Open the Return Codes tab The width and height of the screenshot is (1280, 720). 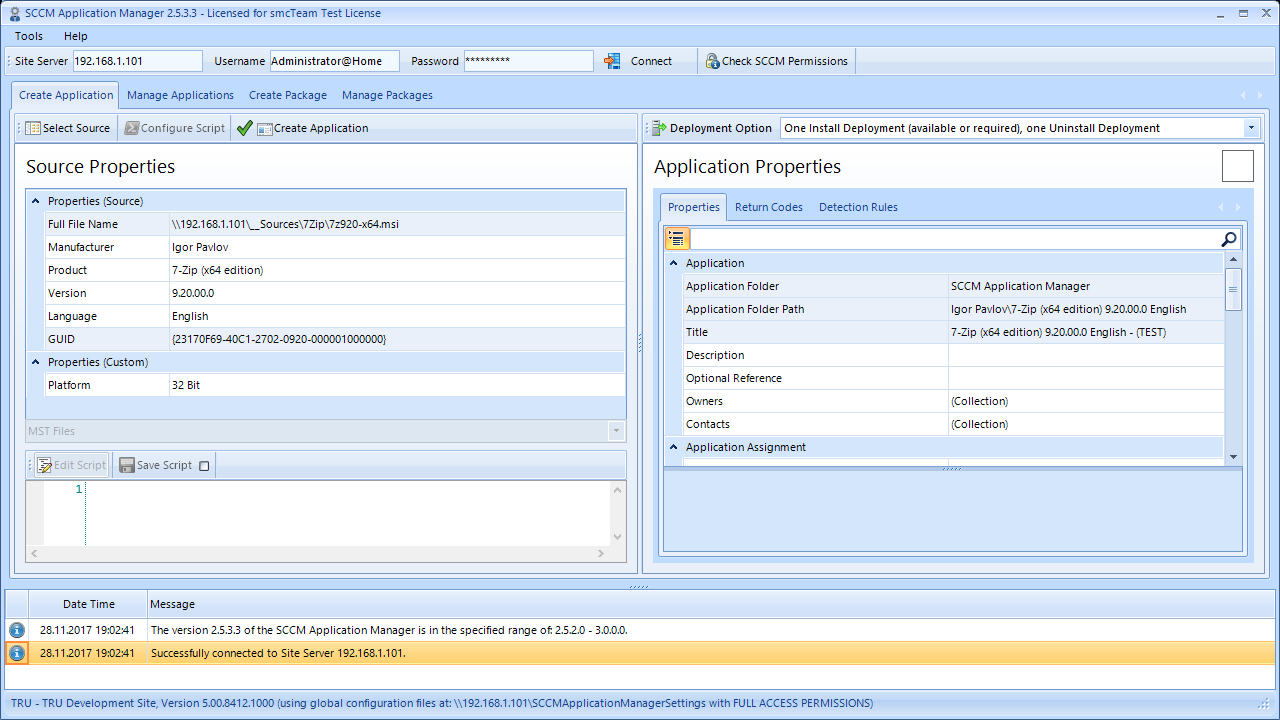(x=769, y=207)
